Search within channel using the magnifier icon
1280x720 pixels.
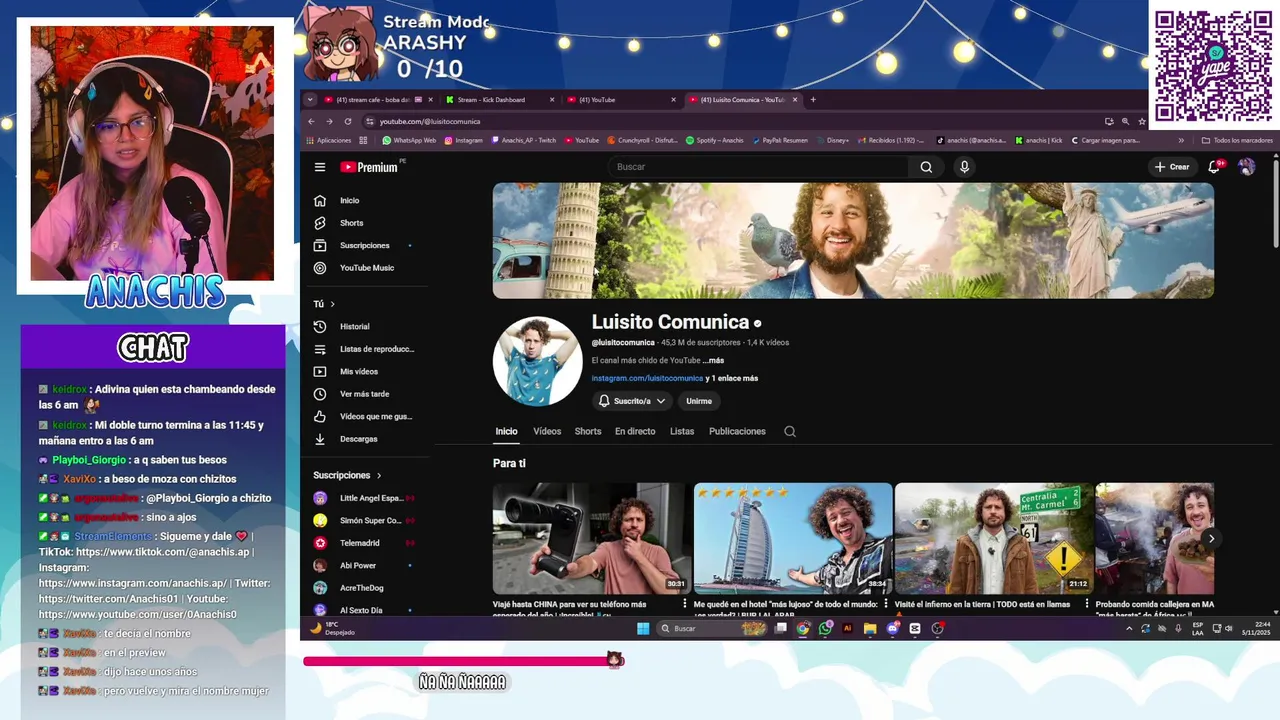[x=790, y=432]
